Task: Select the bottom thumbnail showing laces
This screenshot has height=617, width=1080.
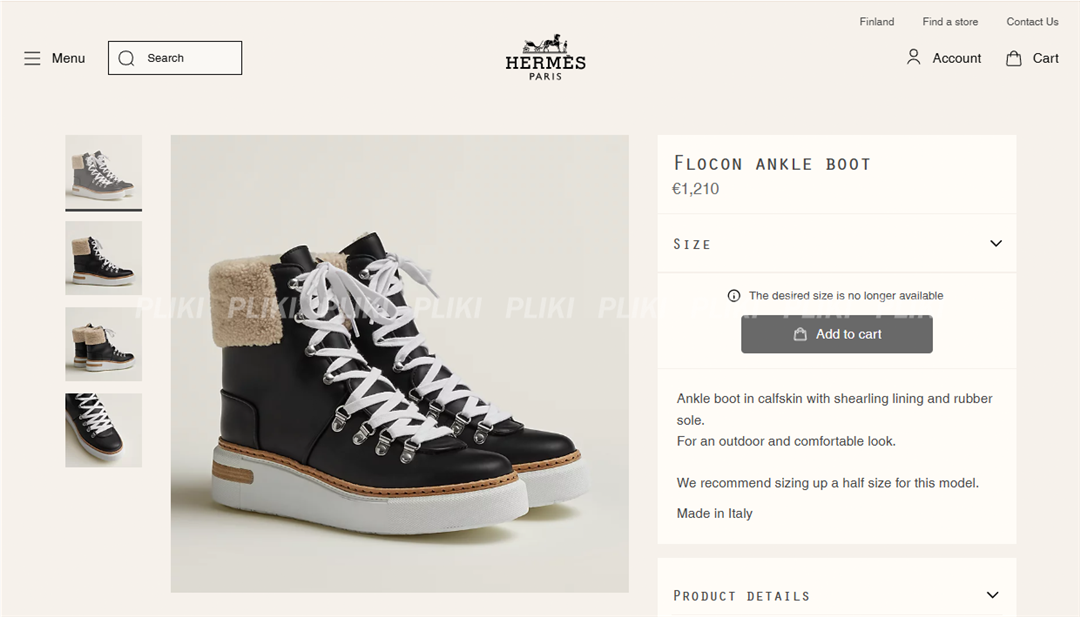Action: coord(103,430)
